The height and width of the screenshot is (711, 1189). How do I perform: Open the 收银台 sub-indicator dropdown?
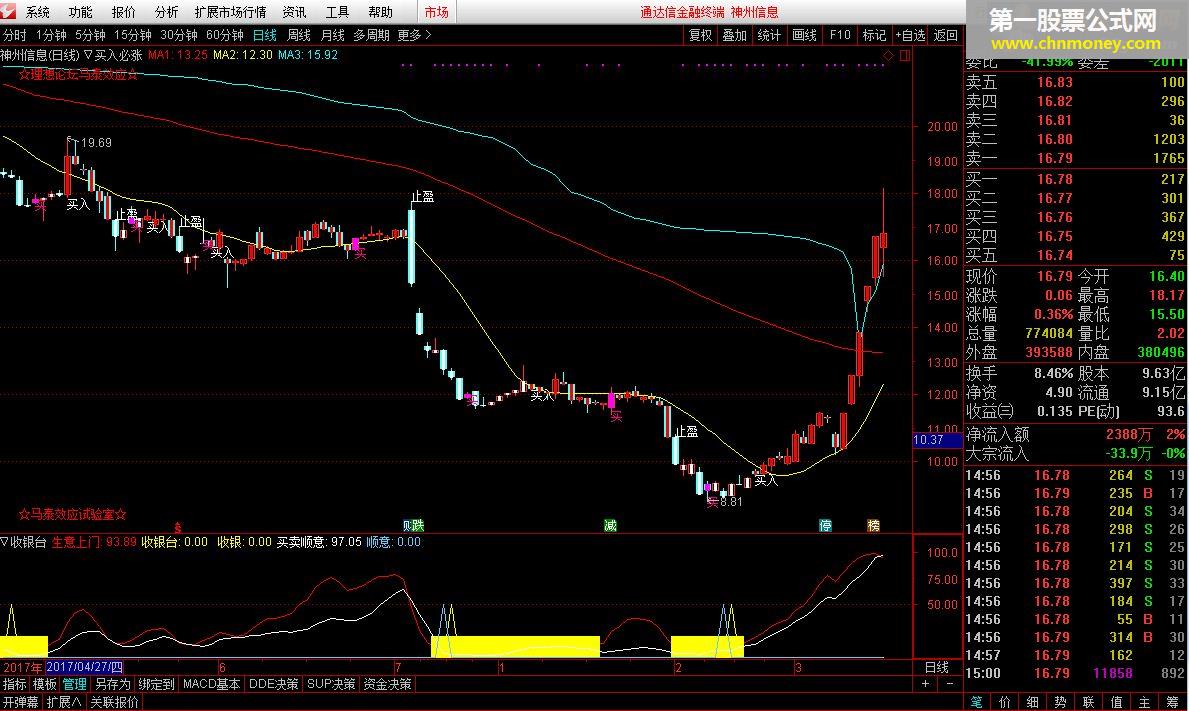[x=24, y=542]
